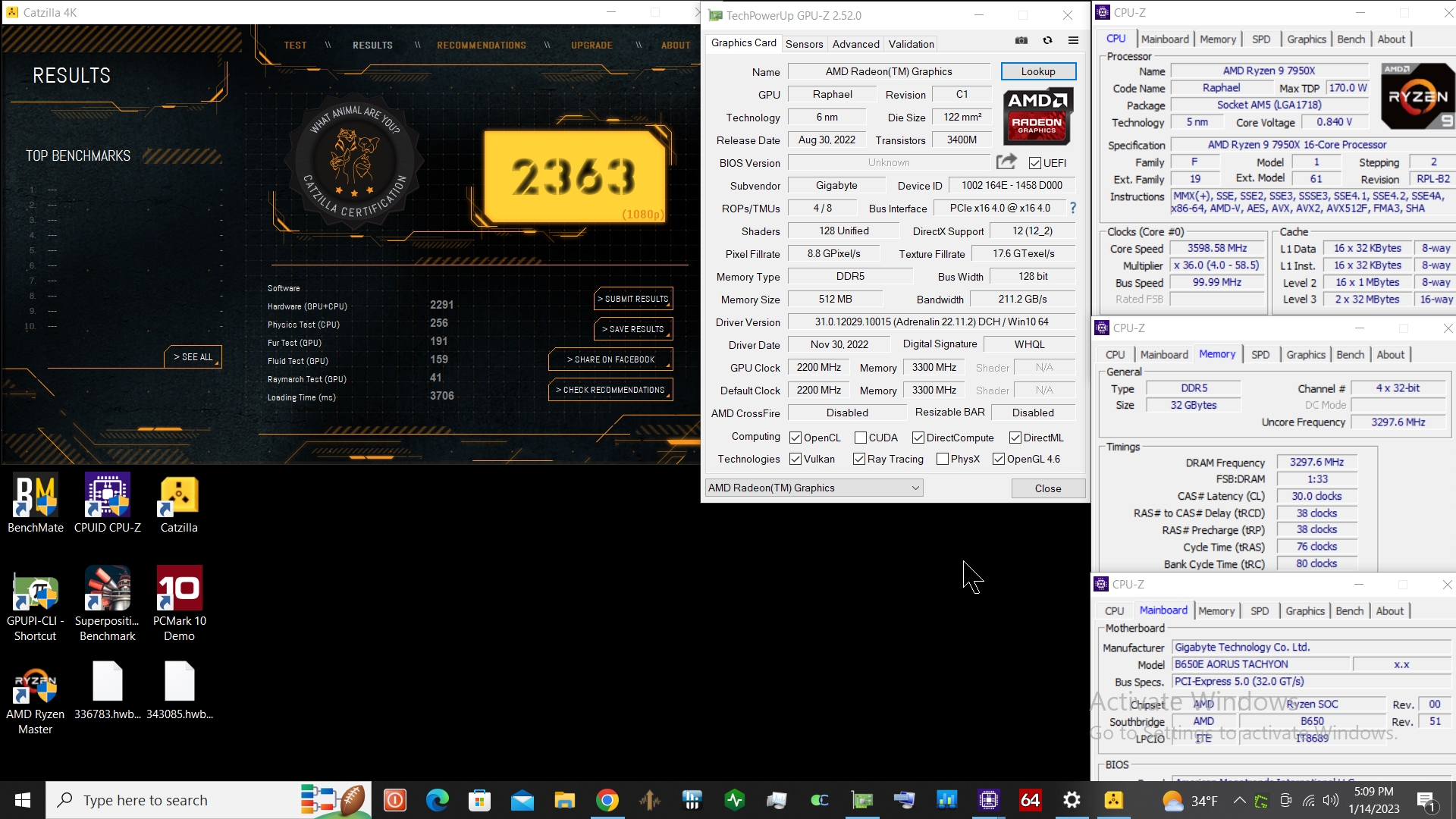
Task: Click the Catzilla 2363 score panel
Action: pyautogui.click(x=574, y=177)
